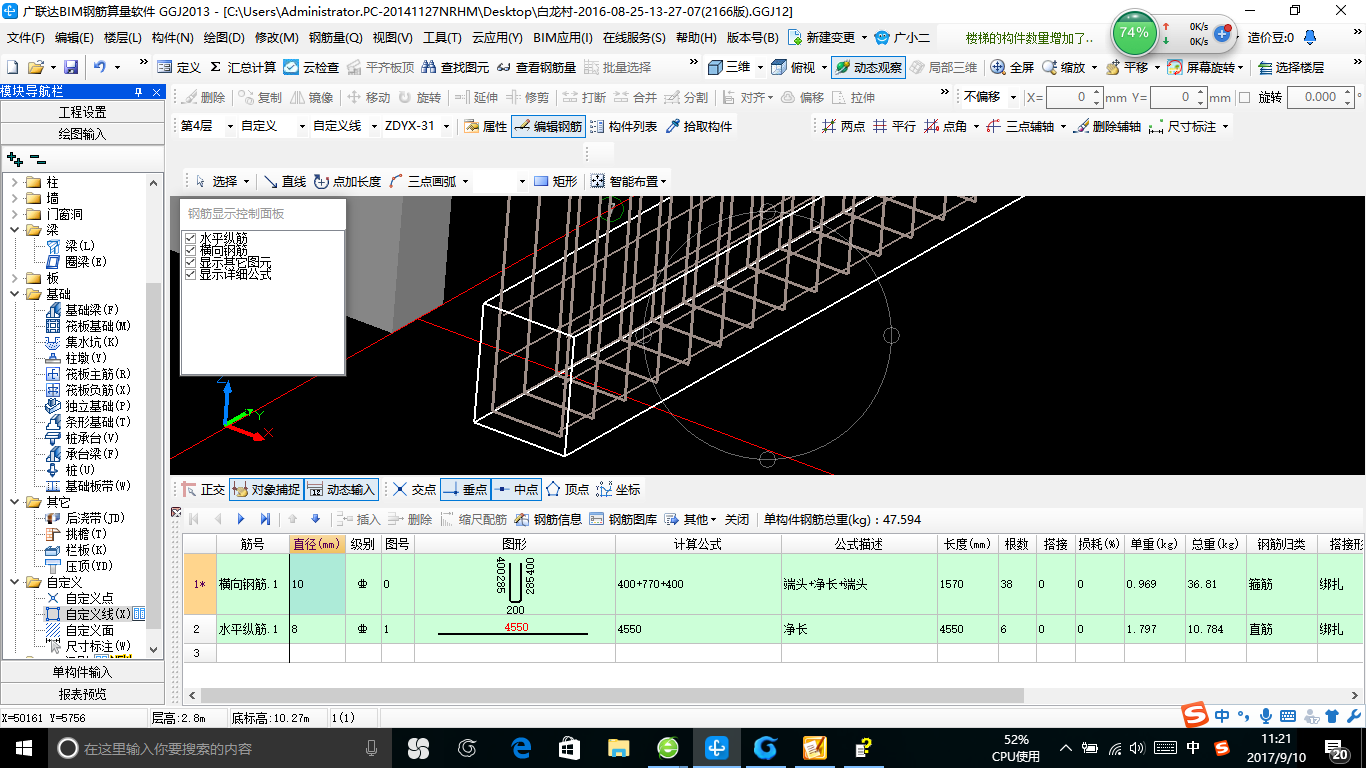Toggle 编辑钢筋 edit rebar
Viewport: 1366px width, 768px height.
[548, 126]
